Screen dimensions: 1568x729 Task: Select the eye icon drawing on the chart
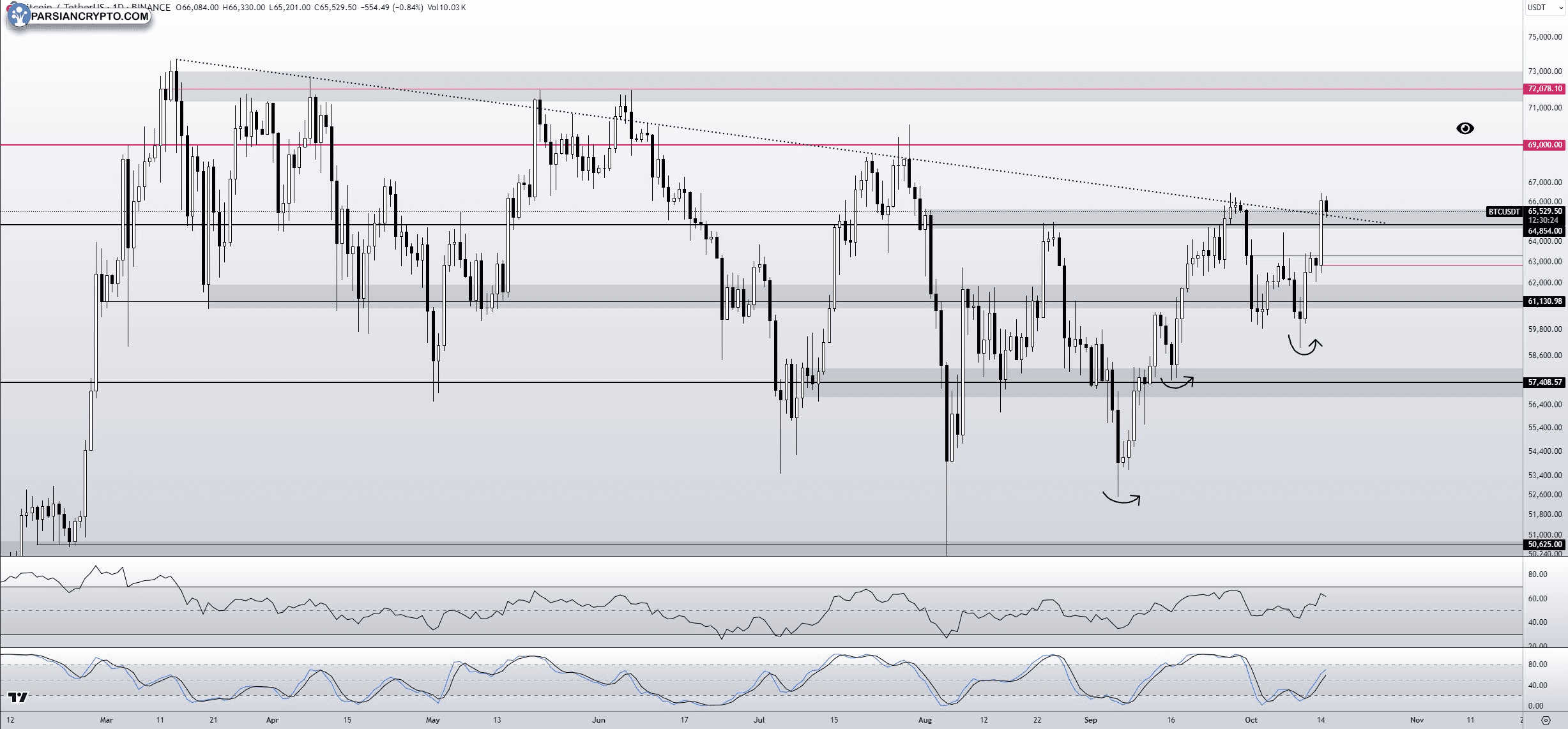[1465, 128]
